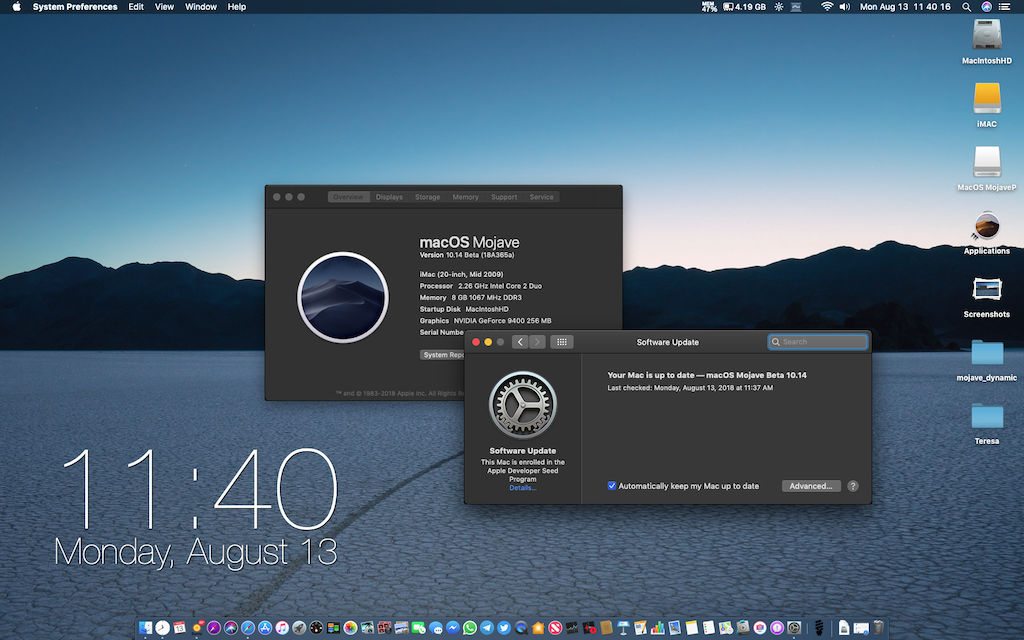The height and width of the screenshot is (640, 1024).
Task: Open Keynote from the Dock
Action: point(622,628)
